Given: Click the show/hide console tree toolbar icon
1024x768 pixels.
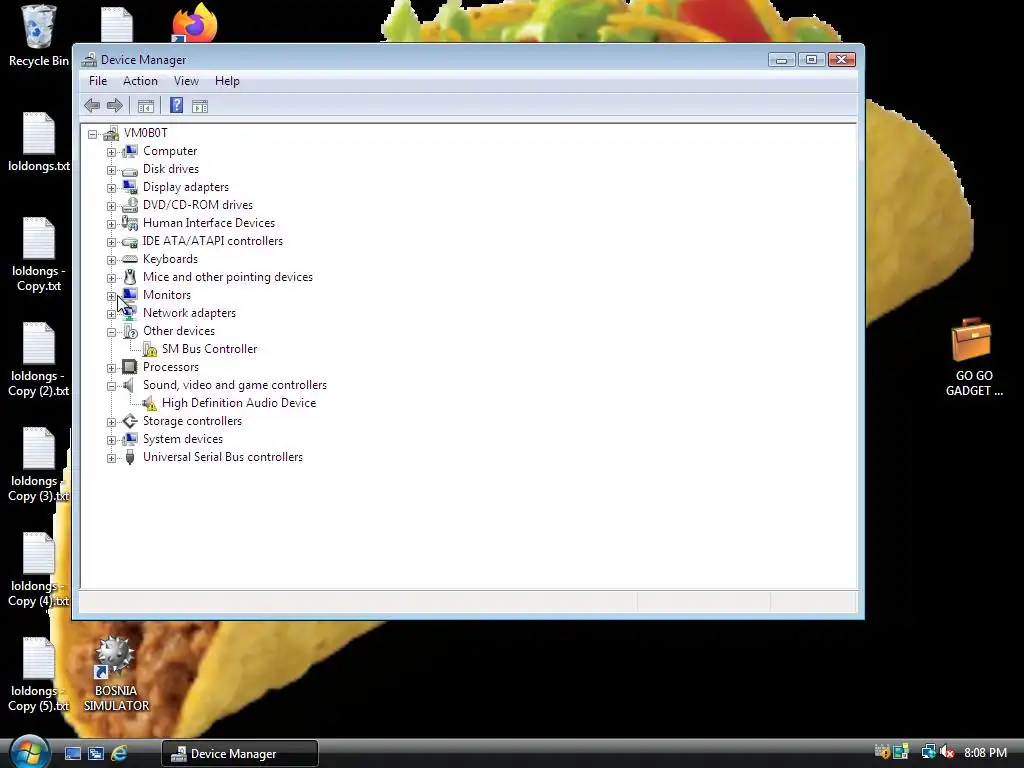Looking at the screenshot, I should pos(146,106).
